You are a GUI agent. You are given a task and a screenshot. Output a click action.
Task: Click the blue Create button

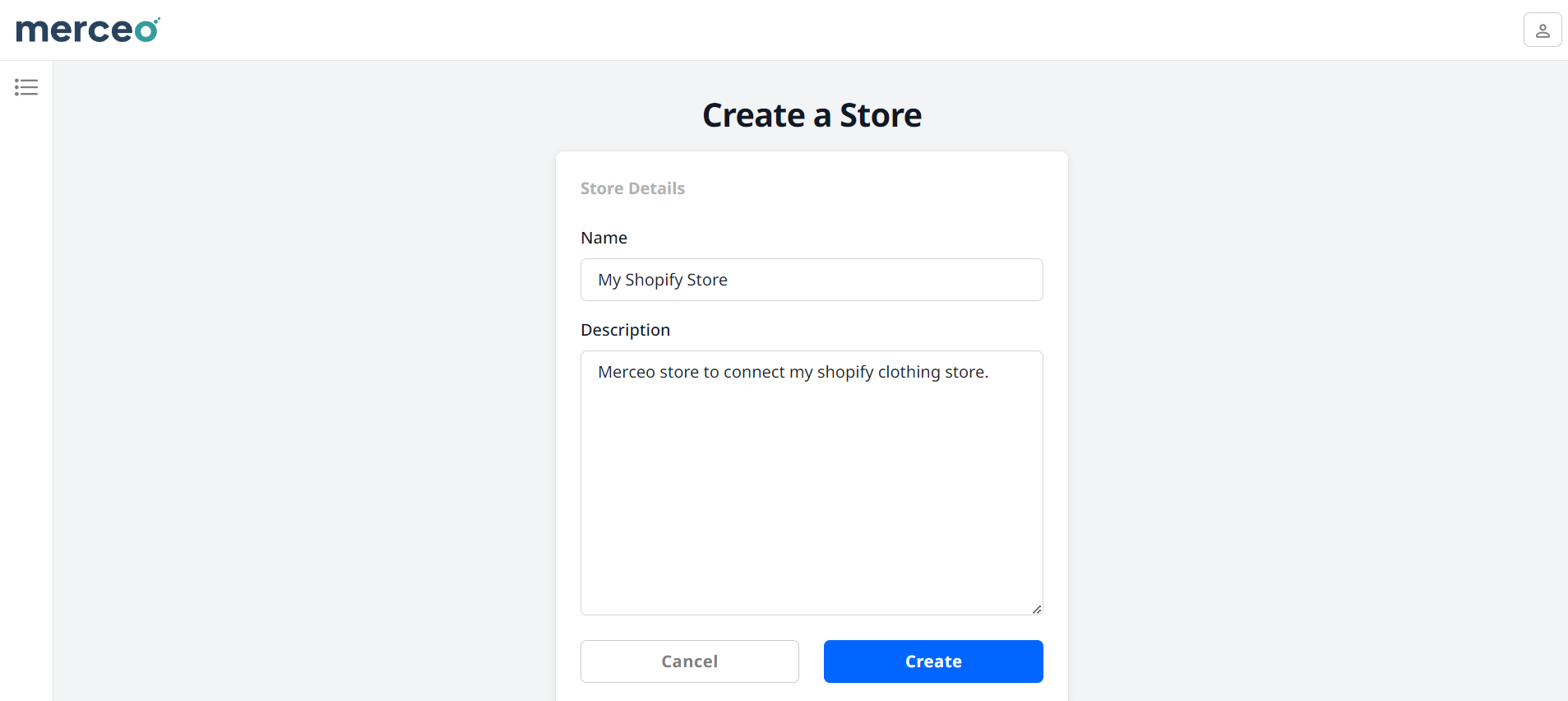pos(933,662)
